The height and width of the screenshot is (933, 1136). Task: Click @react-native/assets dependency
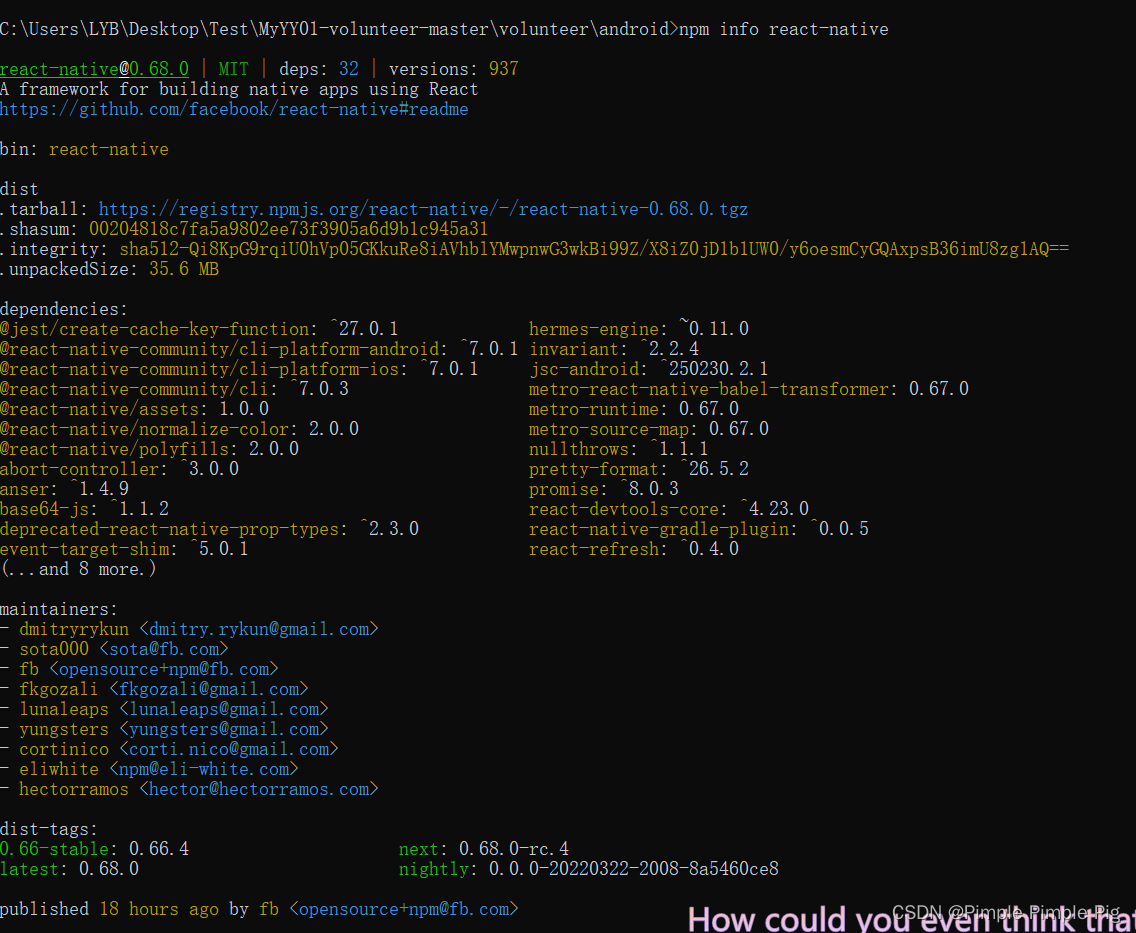(x=134, y=409)
